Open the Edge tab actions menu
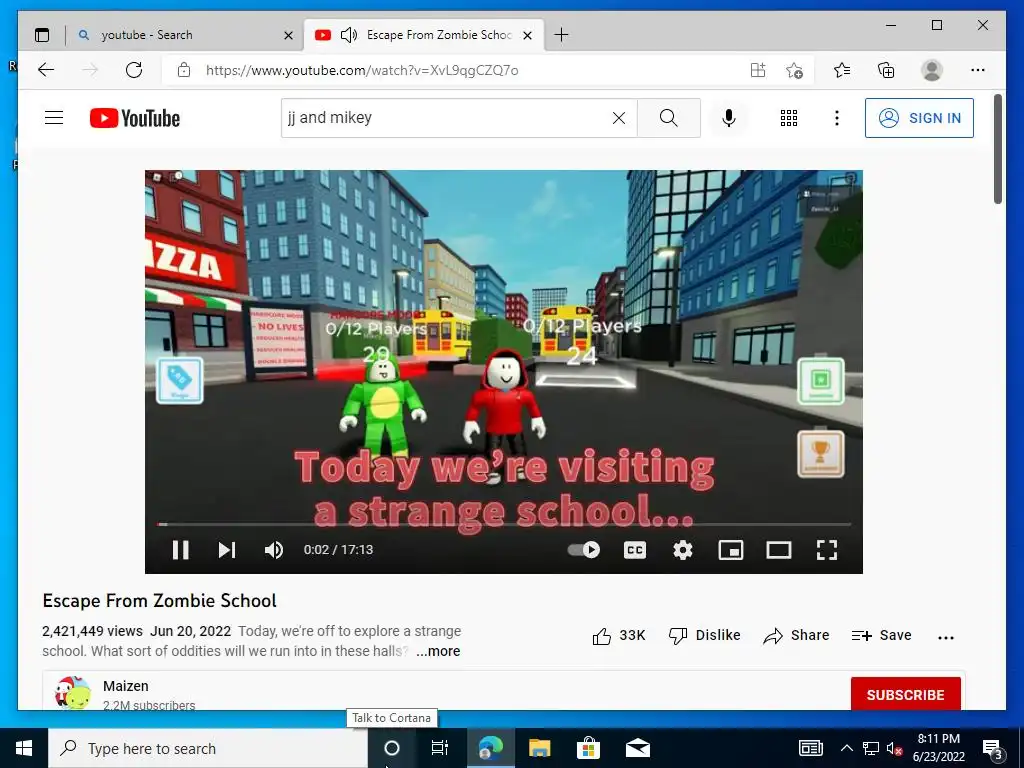Viewport: 1024px width, 768px height. 42,35
